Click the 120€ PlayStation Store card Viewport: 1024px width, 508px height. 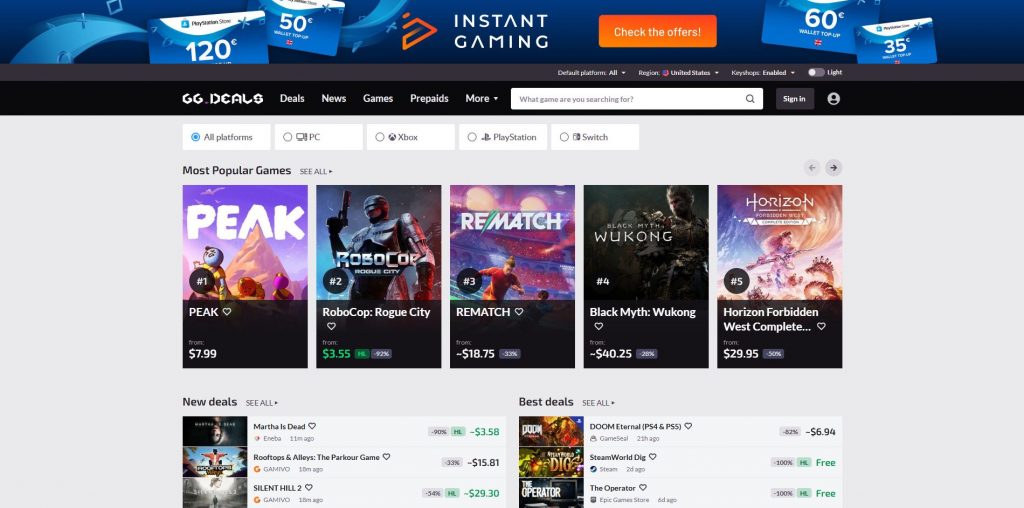click(x=209, y=37)
